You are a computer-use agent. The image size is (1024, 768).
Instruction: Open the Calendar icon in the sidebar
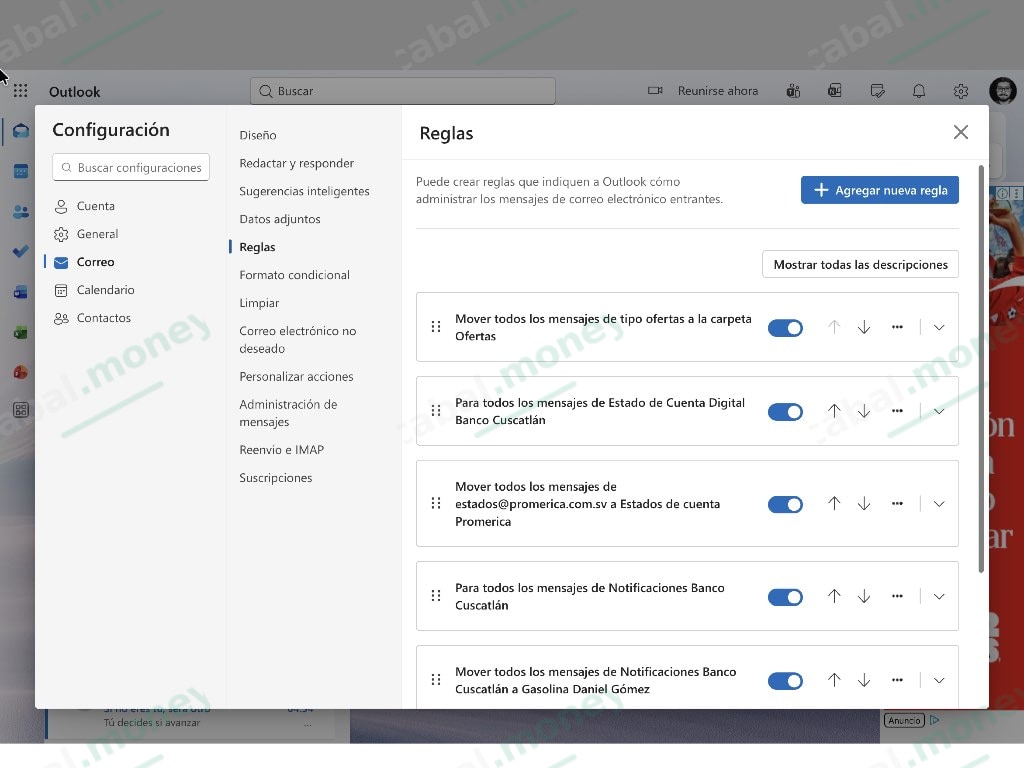click(x=20, y=170)
